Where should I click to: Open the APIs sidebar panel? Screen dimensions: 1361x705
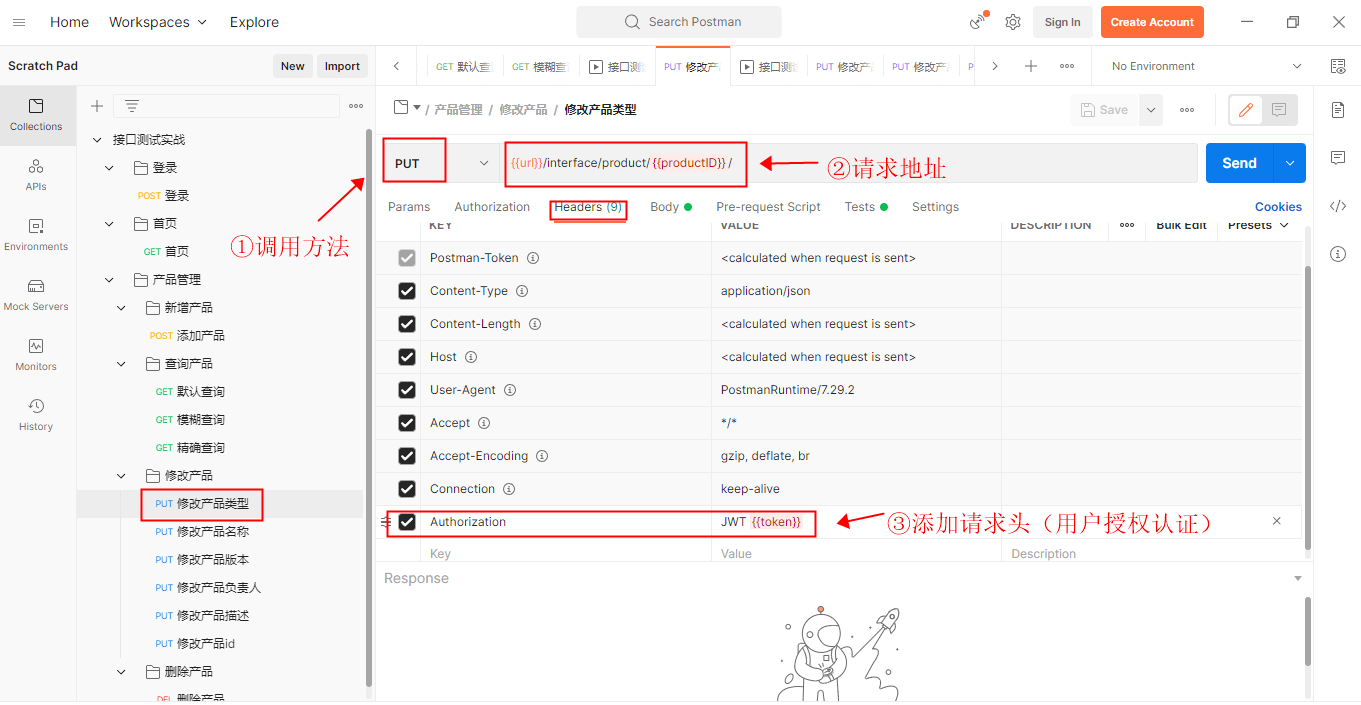pyautogui.click(x=36, y=175)
